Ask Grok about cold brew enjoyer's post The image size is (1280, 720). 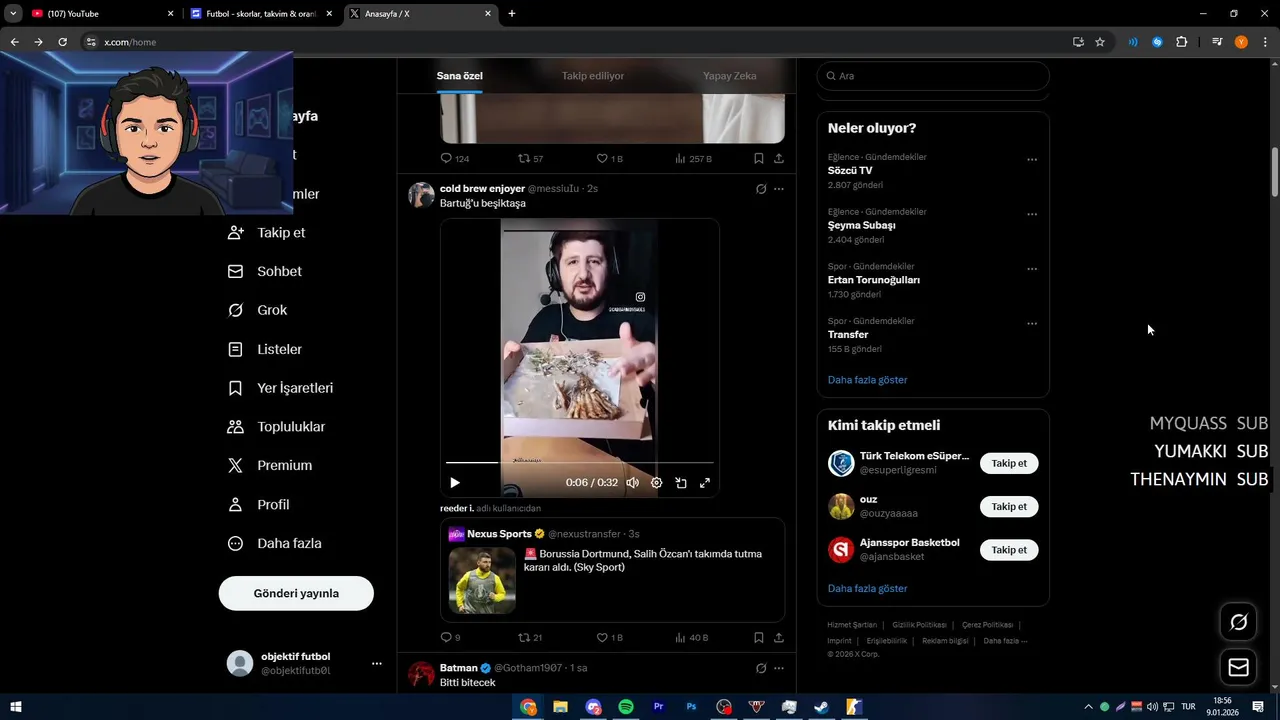click(761, 189)
